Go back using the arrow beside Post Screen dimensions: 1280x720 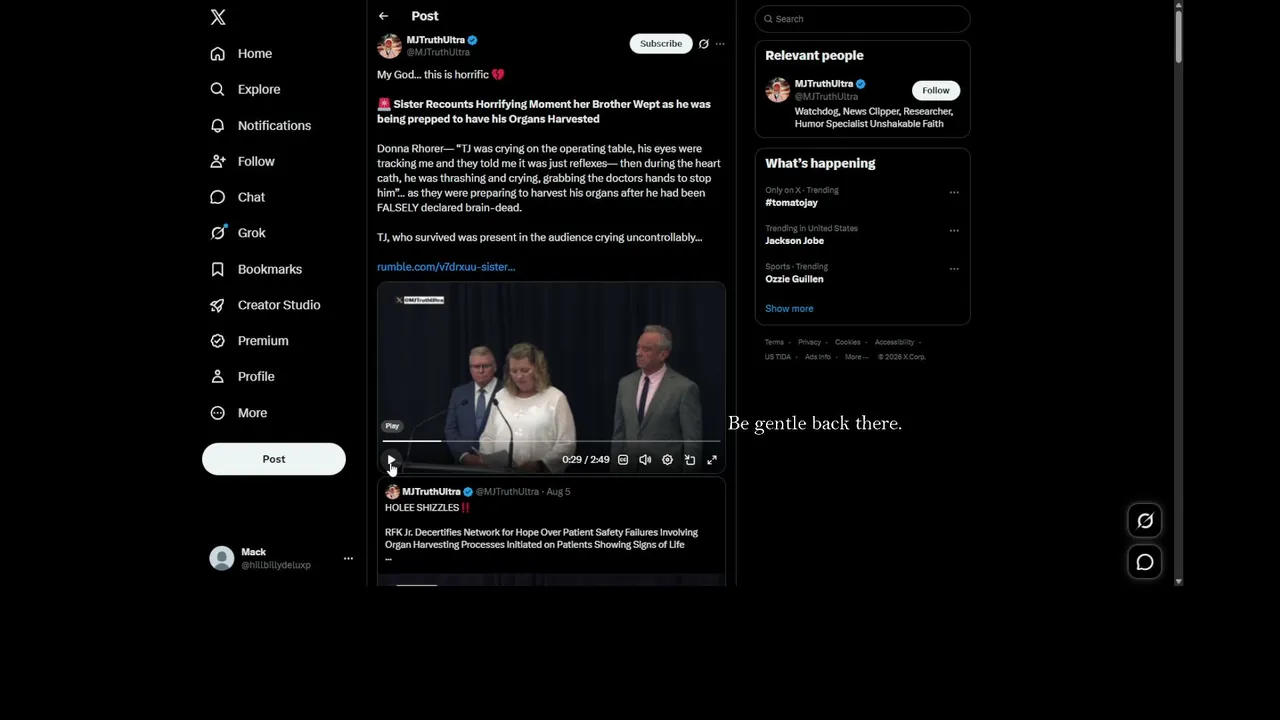click(383, 16)
